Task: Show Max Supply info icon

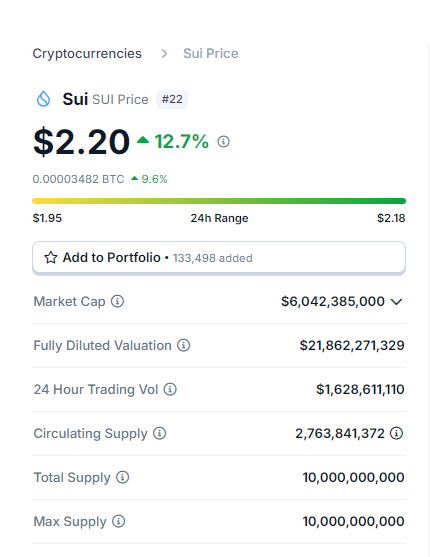Action: click(x=118, y=521)
